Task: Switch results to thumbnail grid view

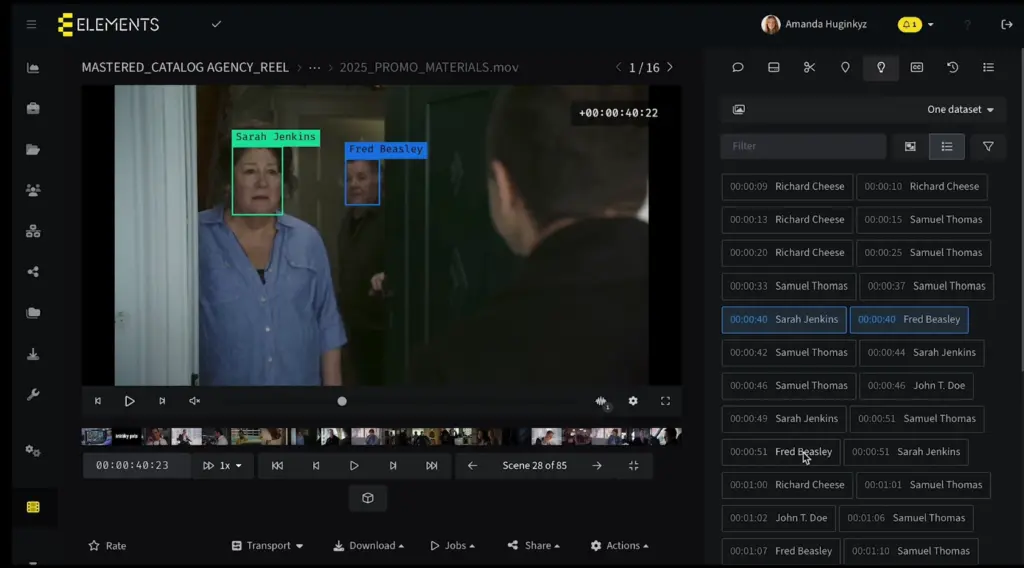Action: coord(910,147)
